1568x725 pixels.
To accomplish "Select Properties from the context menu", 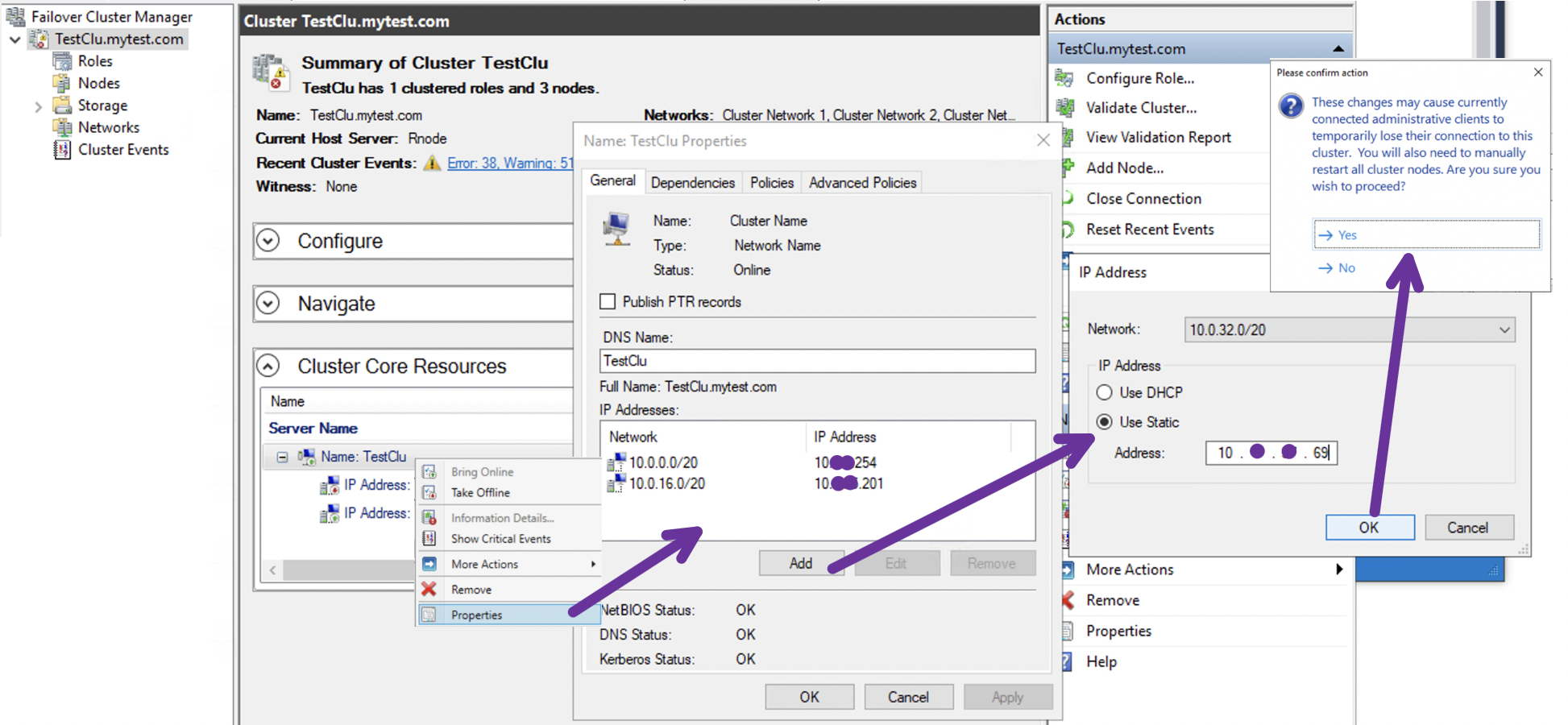I will coord(477,614).
